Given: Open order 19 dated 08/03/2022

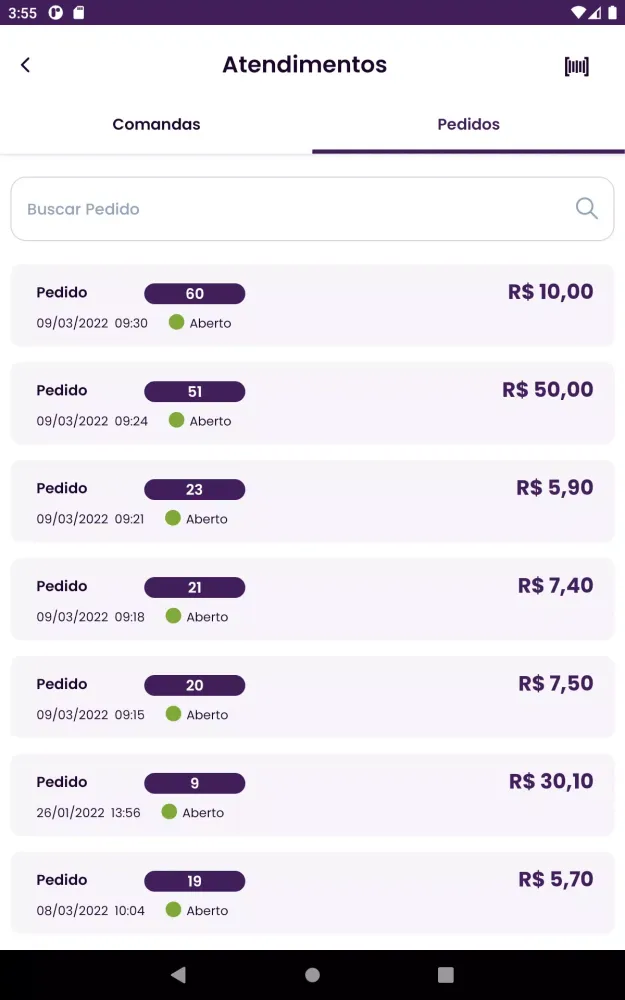Looking at the screenshot, I should [312, 893].
